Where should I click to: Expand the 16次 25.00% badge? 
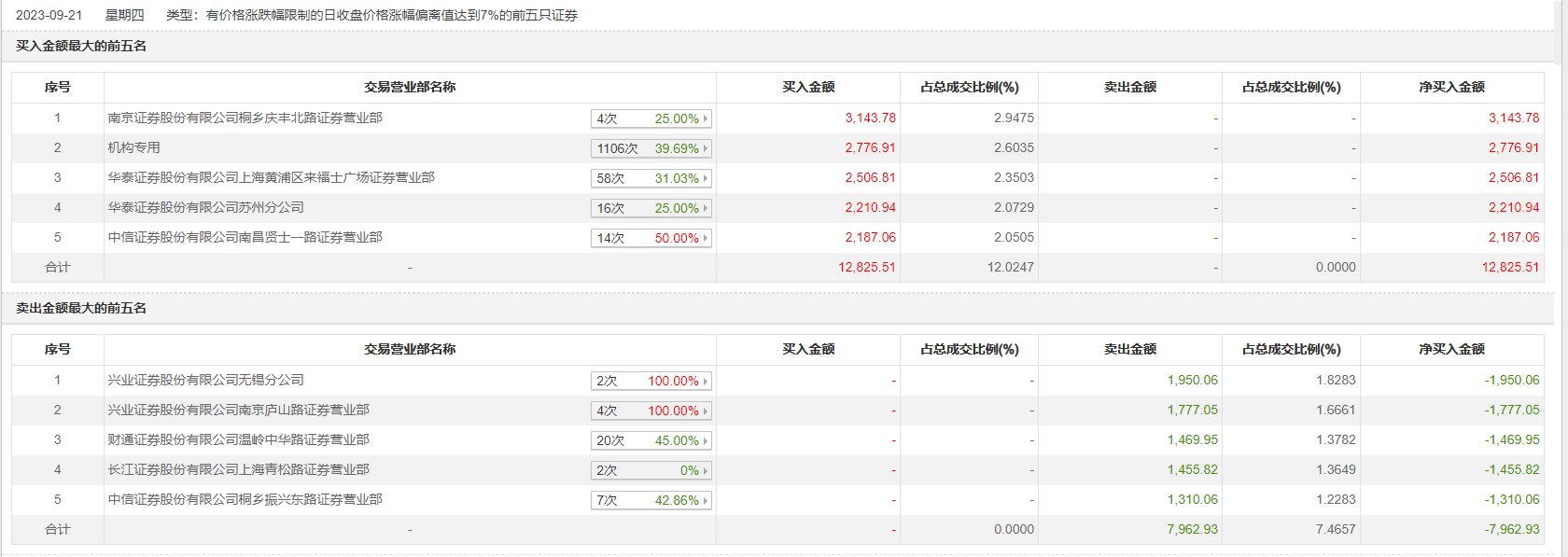point(651,208)
